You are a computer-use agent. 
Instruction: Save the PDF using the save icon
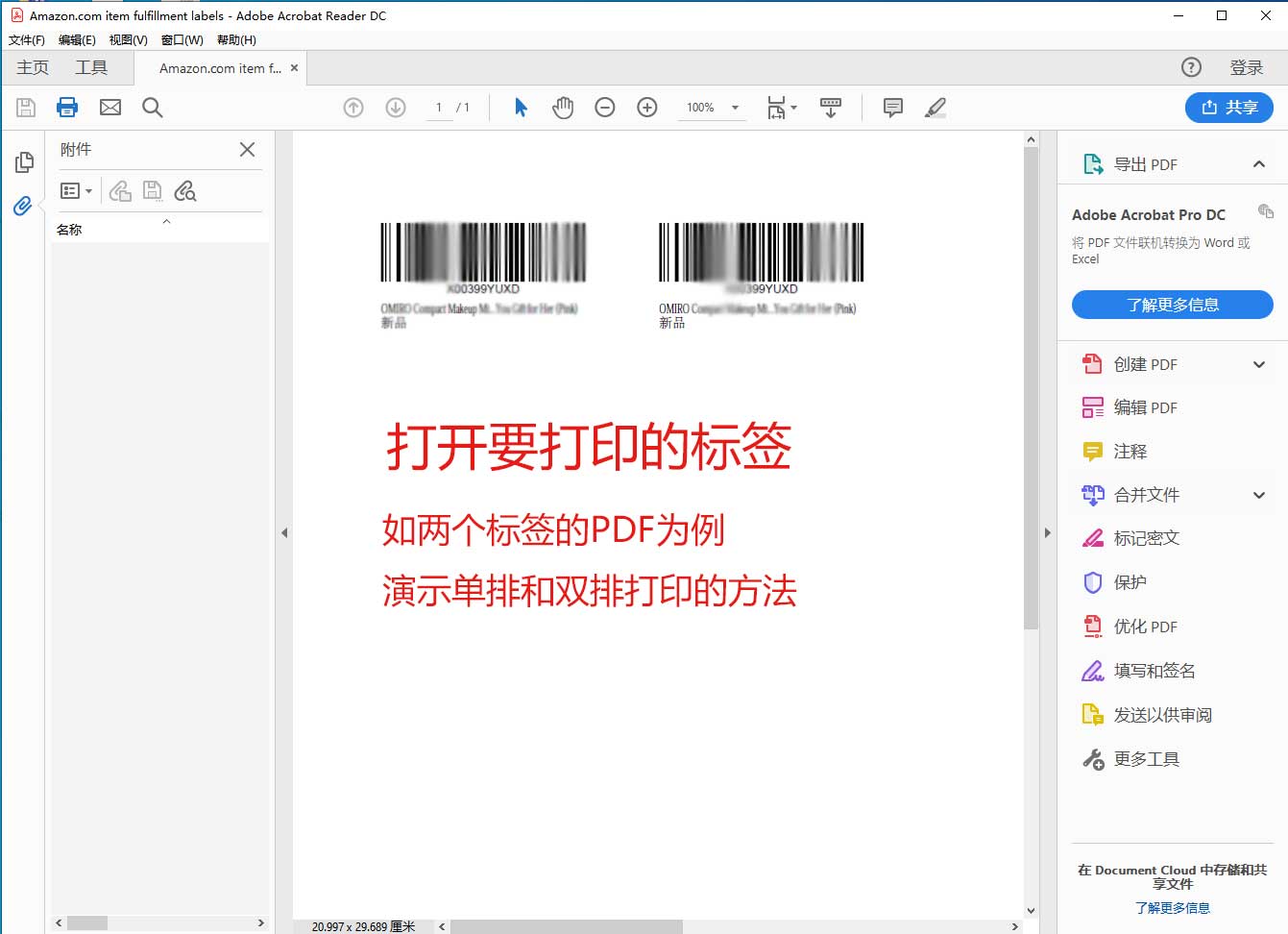point(26,108)
